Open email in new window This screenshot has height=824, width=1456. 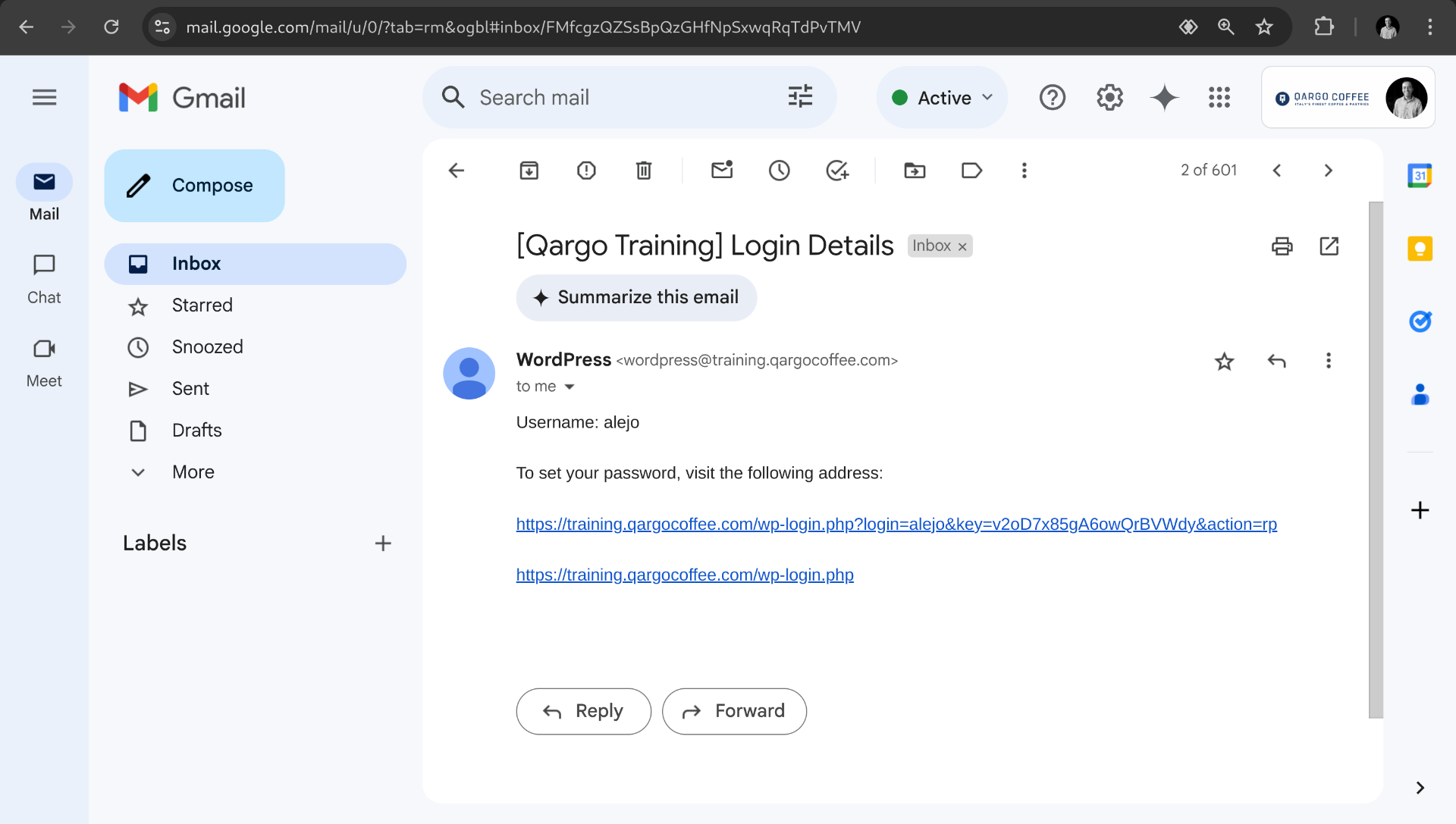coord(1329,246)
